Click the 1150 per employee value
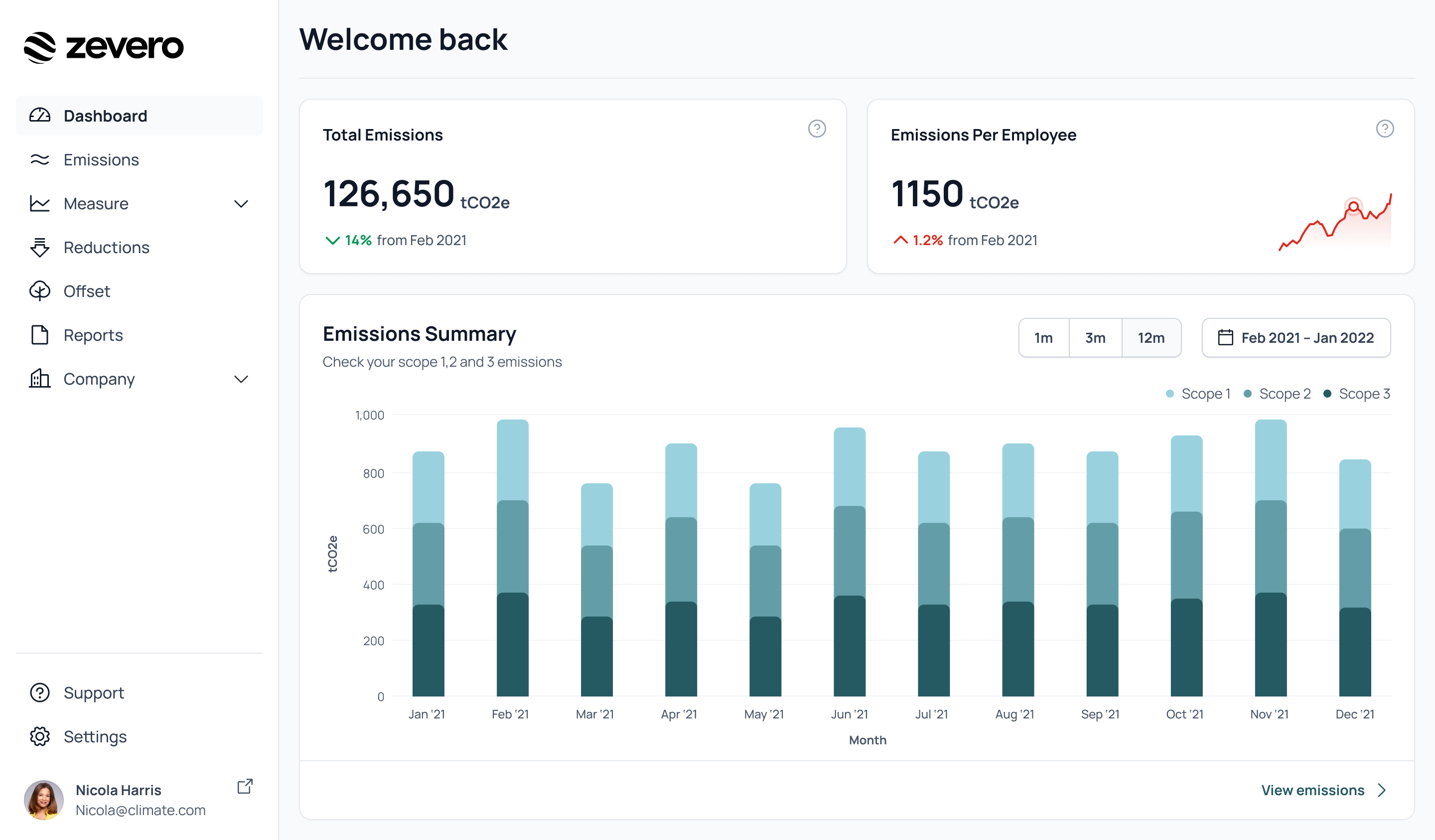 pos(927,194)
